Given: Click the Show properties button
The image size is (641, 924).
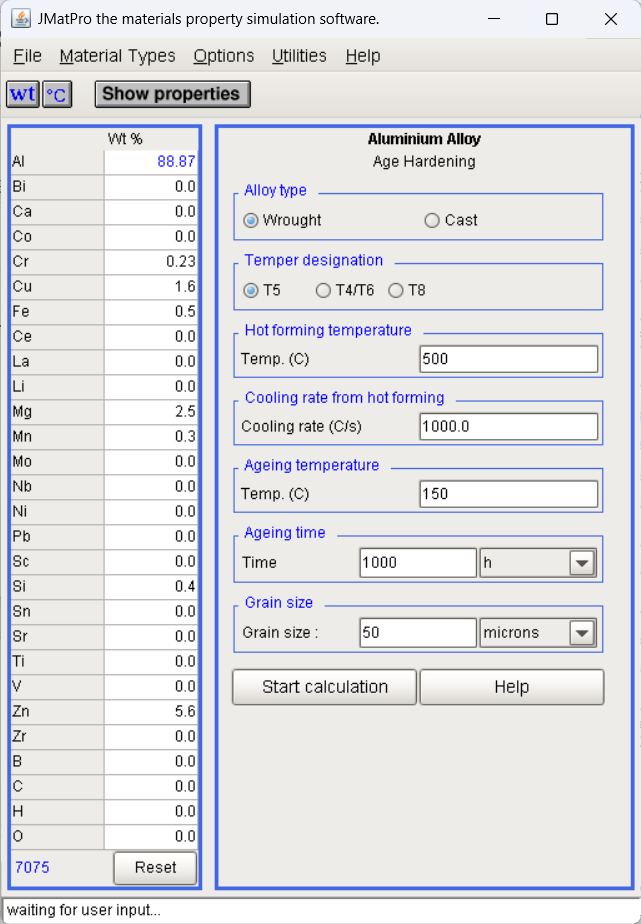Looking at the screenshot, I should (x=173, y=94).
